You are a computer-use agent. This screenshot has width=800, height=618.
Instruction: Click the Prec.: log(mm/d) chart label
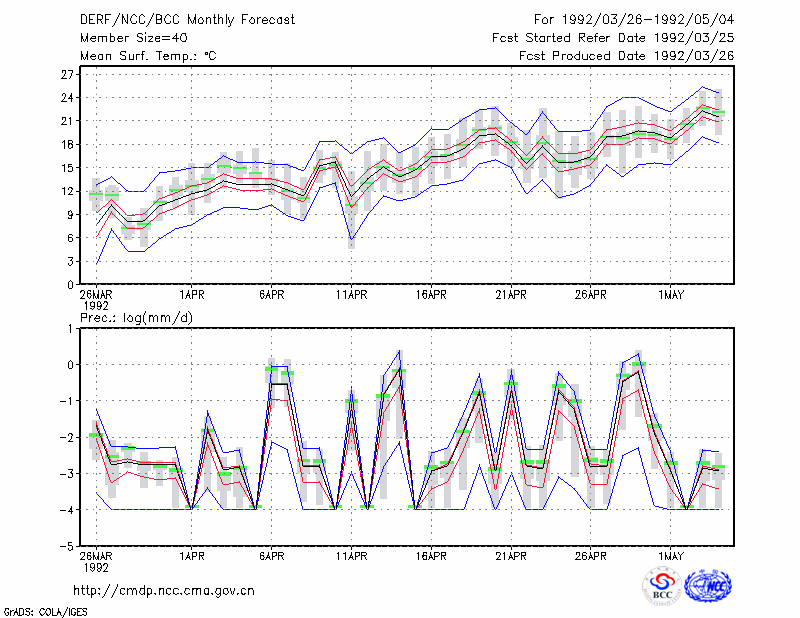click(136, 318)
